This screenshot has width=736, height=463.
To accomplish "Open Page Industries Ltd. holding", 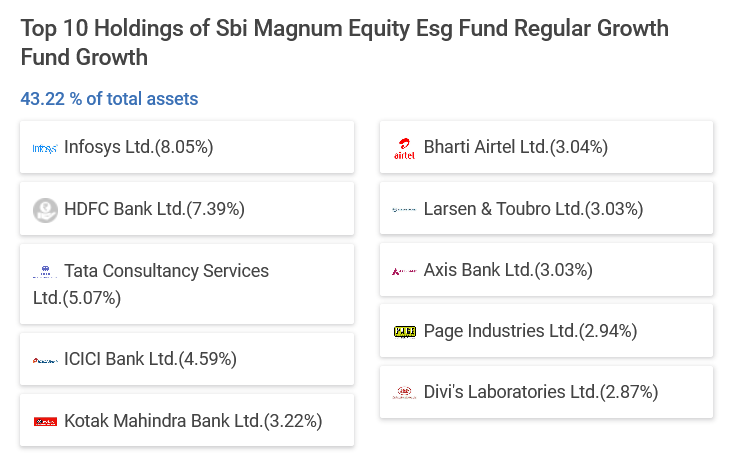I will click(530, 330).
